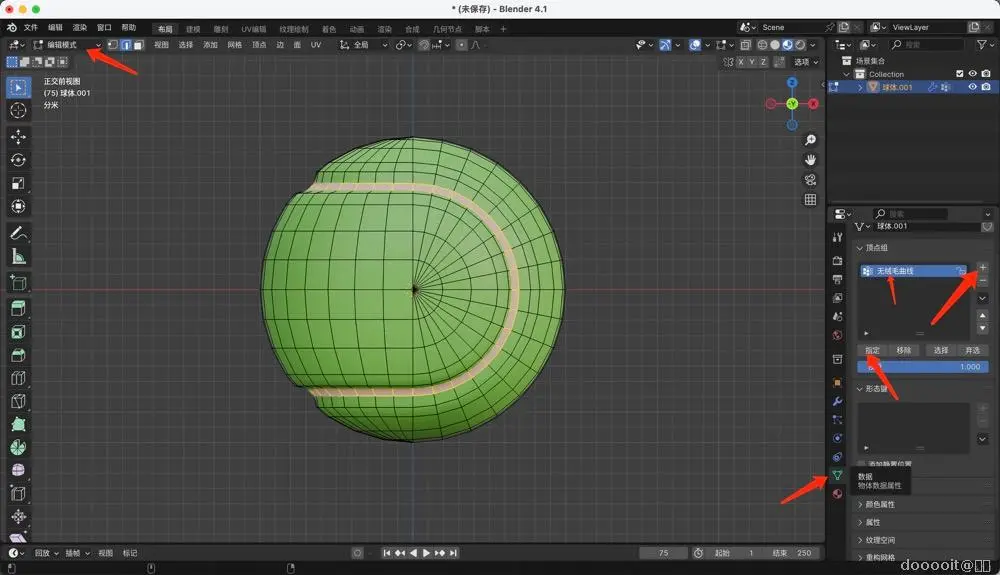This screenshot has width=1000, height=575.
Task: Switch to edge select mode
Action: (x=126, y=45)
